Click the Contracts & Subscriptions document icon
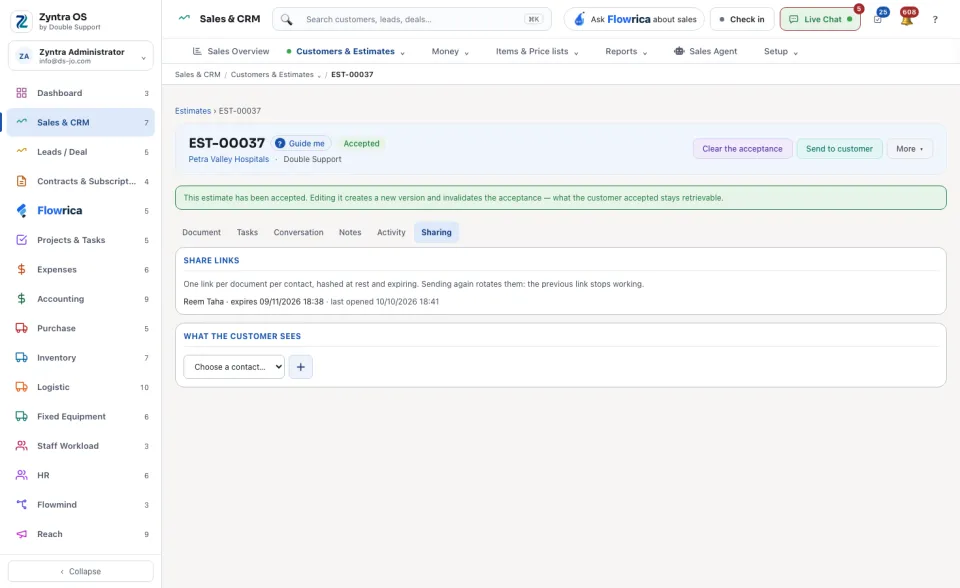The width and height of the screenshot is (960, 588). click(x=21, y=181)
